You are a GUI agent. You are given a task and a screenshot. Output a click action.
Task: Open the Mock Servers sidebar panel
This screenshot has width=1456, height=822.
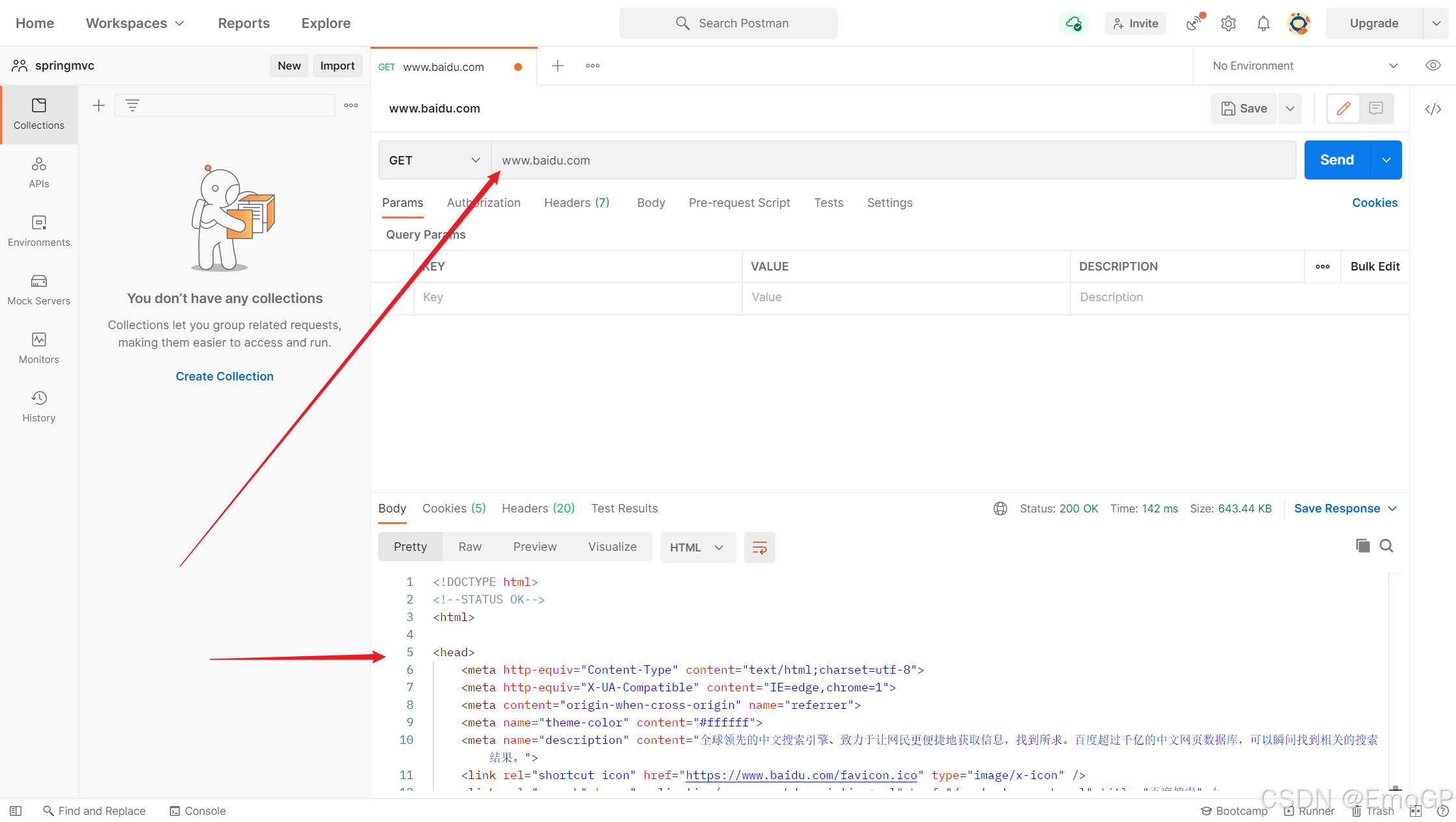(39, 289)
